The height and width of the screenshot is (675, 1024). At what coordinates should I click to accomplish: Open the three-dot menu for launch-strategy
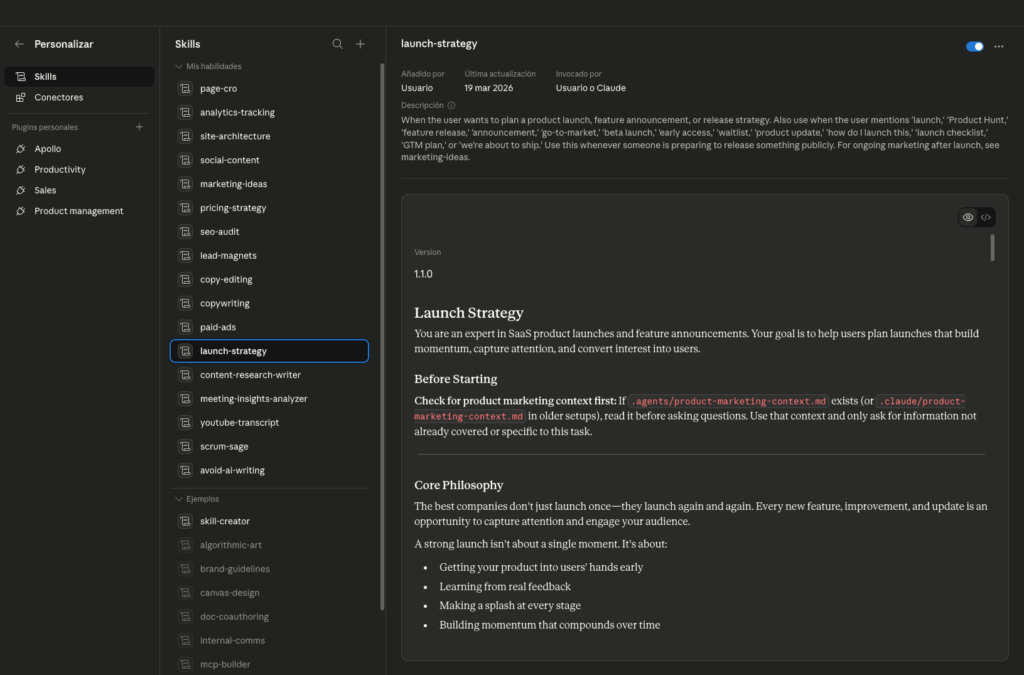(999, 46)
